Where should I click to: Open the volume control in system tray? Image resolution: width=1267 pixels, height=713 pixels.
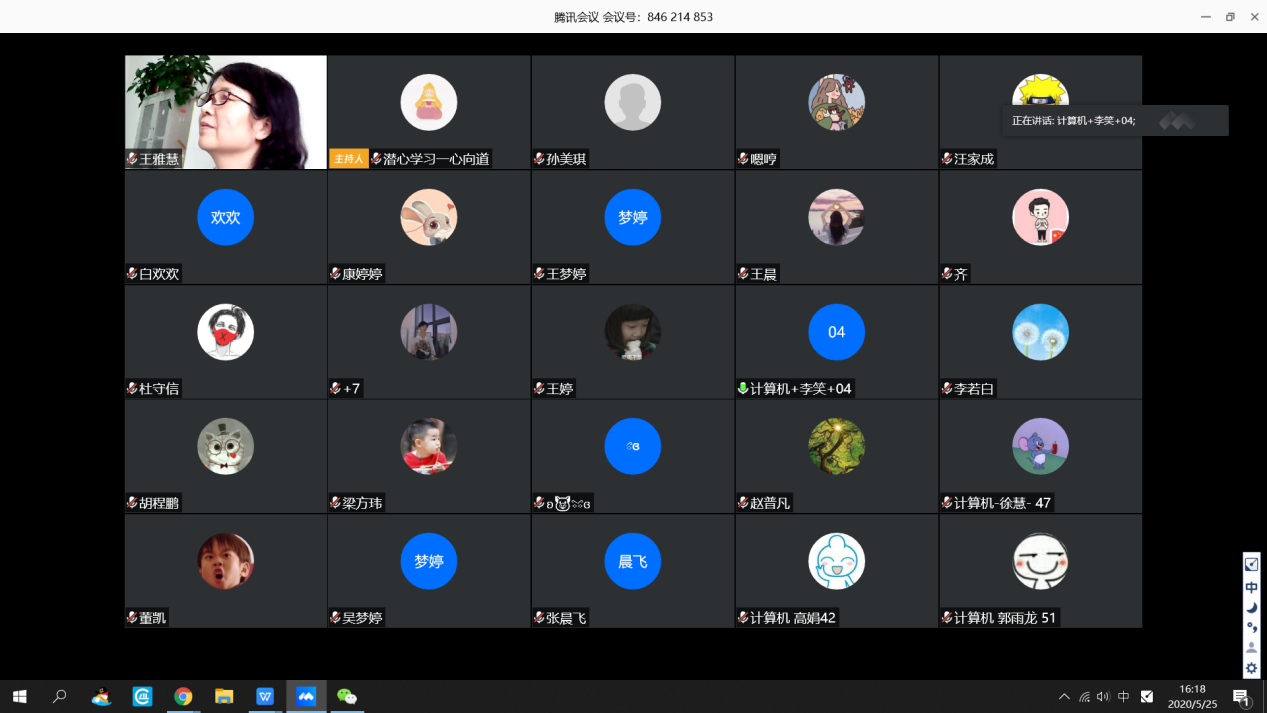pos(1103,697)
